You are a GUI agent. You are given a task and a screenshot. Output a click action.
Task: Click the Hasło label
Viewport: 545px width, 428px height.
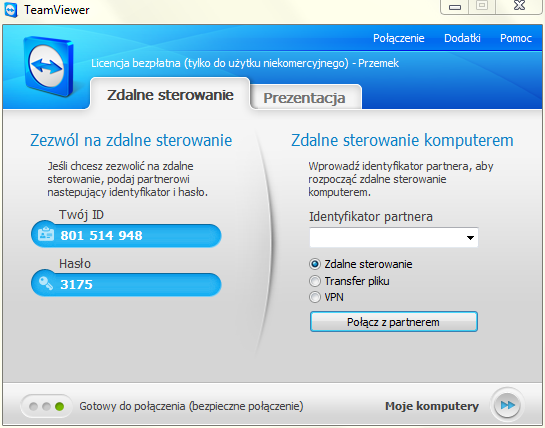75,264
